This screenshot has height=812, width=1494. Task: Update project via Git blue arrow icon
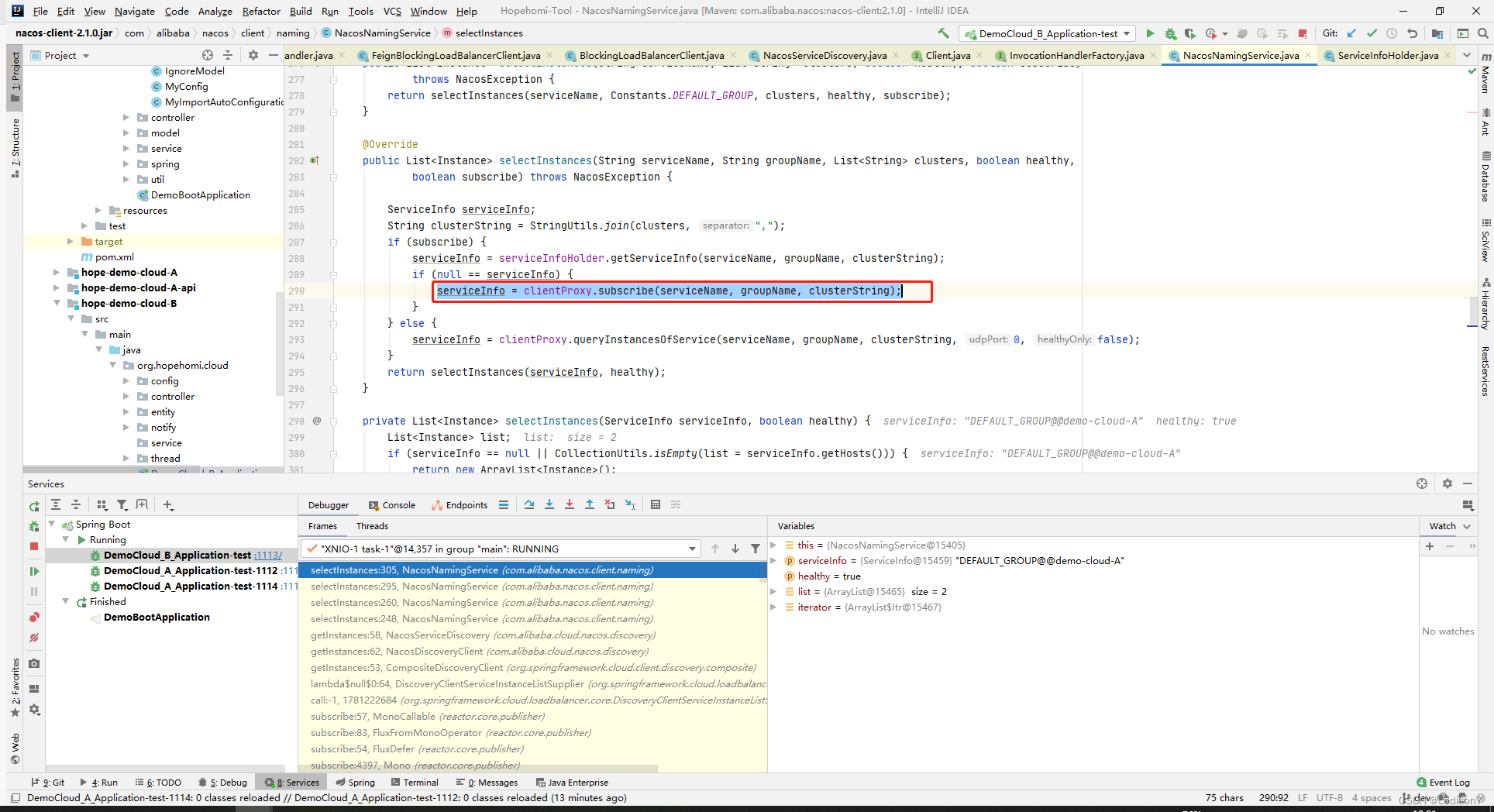[x=1351, y=33]
